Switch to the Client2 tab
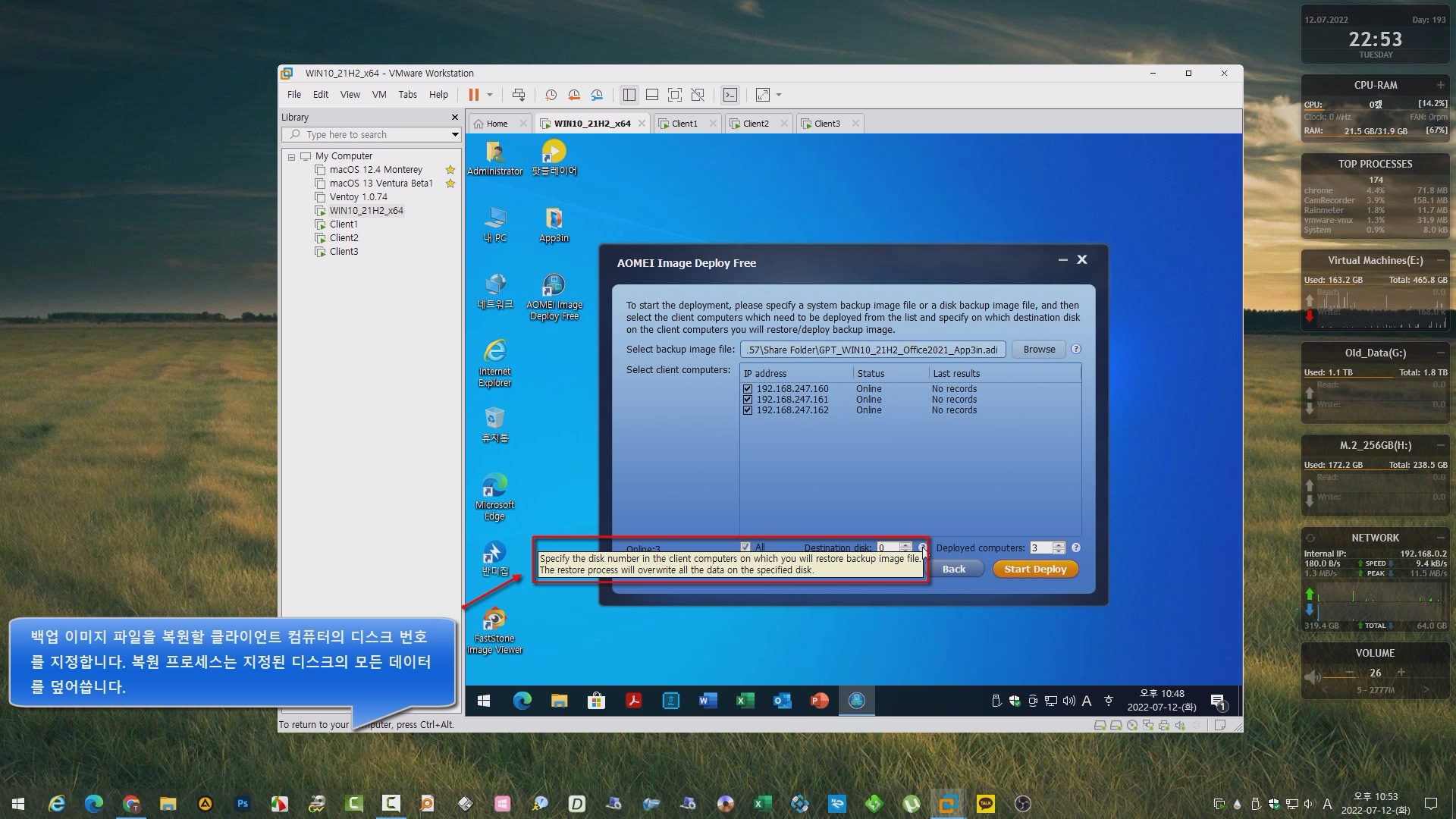The height and width of the screenshot is (819, 1456). pos(755,124)
